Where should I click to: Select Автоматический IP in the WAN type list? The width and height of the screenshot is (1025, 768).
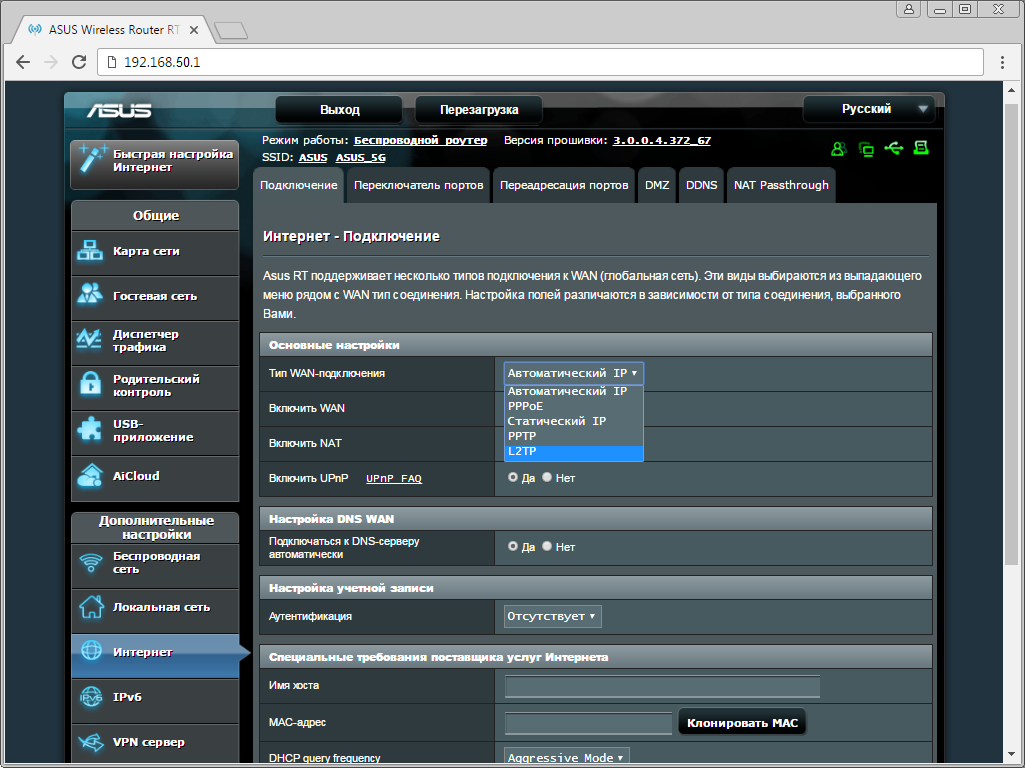573,392
